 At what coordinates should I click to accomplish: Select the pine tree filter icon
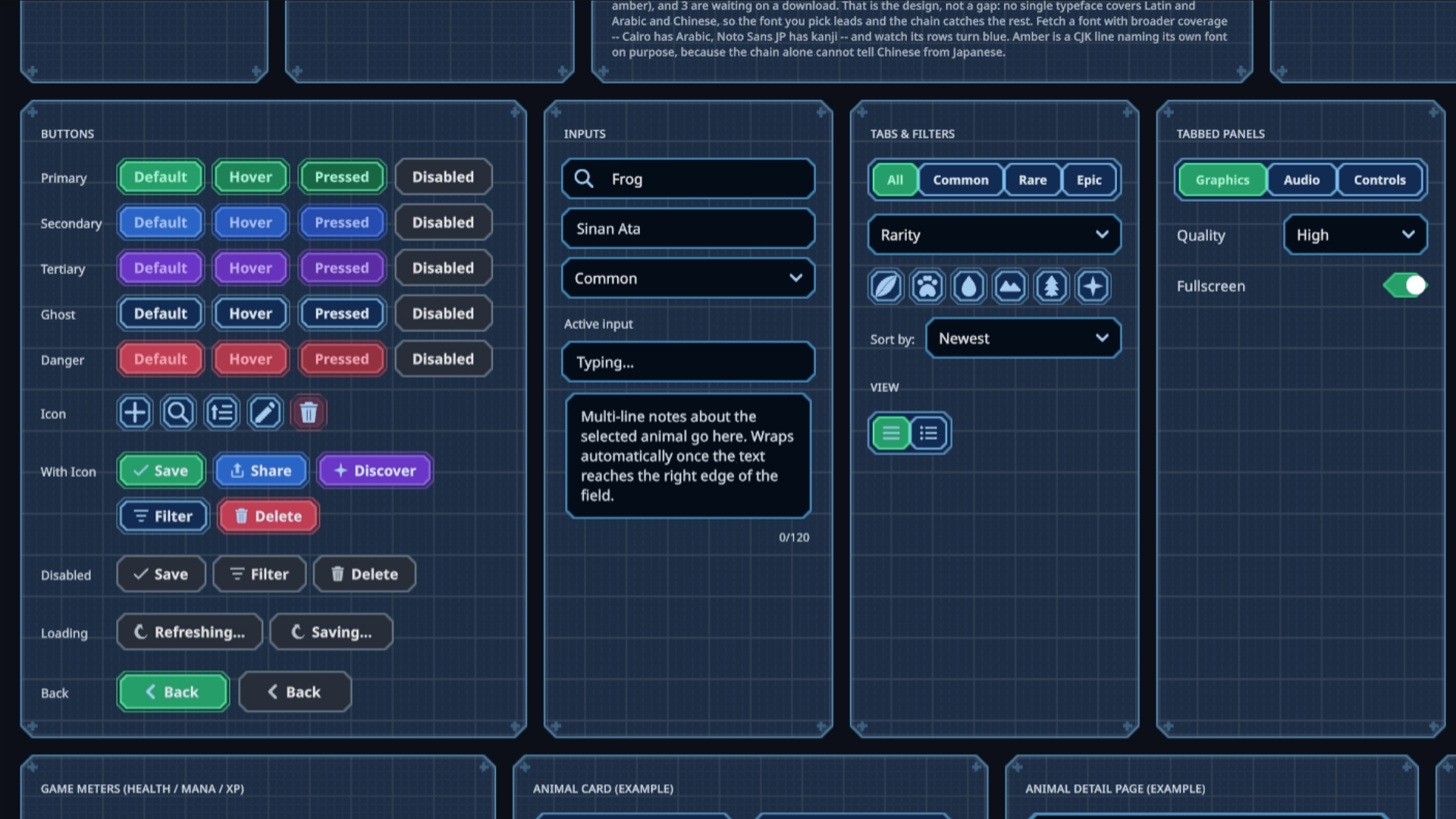coord(1051,287)
